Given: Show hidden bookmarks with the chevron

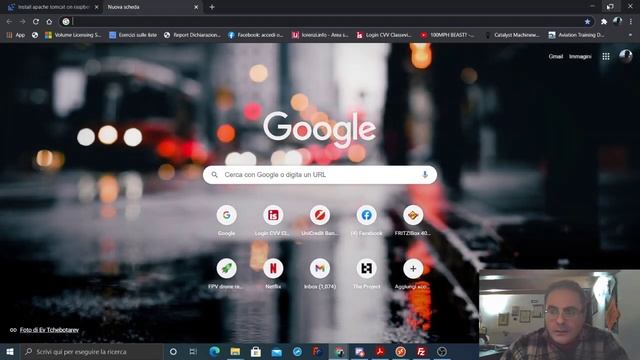Looking at the screenshot, I should pos(631,35).
